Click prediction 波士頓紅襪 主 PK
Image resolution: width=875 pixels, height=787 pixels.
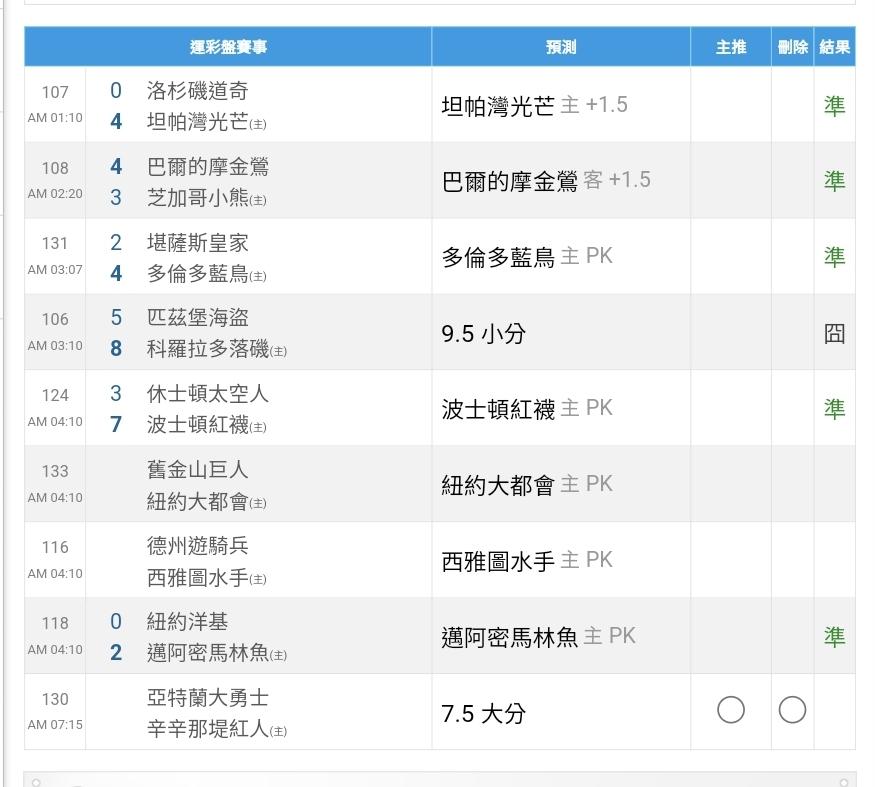(x=527, y=409)
